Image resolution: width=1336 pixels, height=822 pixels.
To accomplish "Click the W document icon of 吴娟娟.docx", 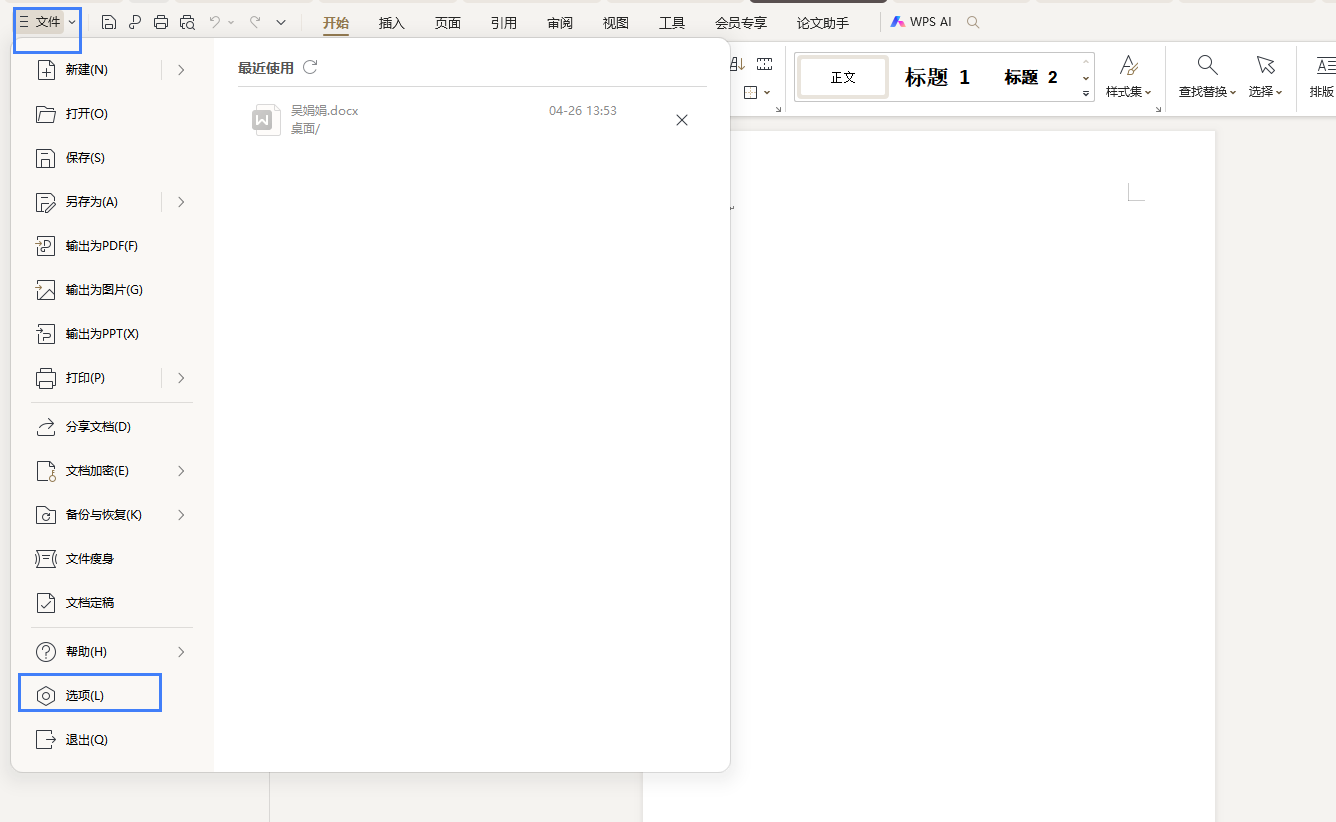I will coord(266,119).
